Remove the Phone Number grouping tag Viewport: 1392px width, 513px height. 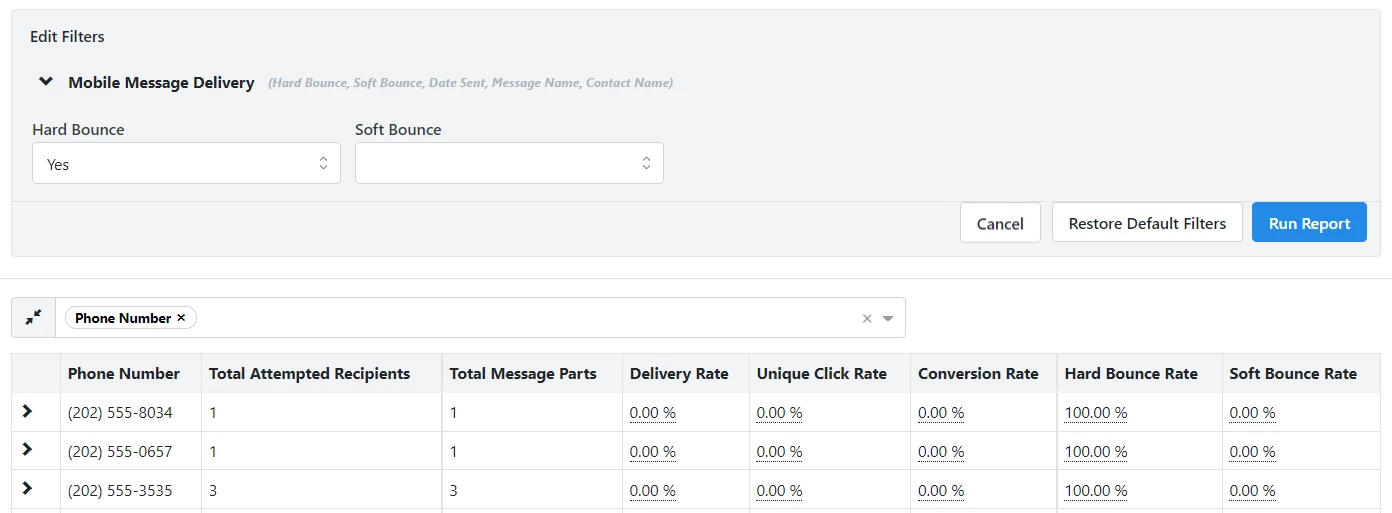click(181, 318)
